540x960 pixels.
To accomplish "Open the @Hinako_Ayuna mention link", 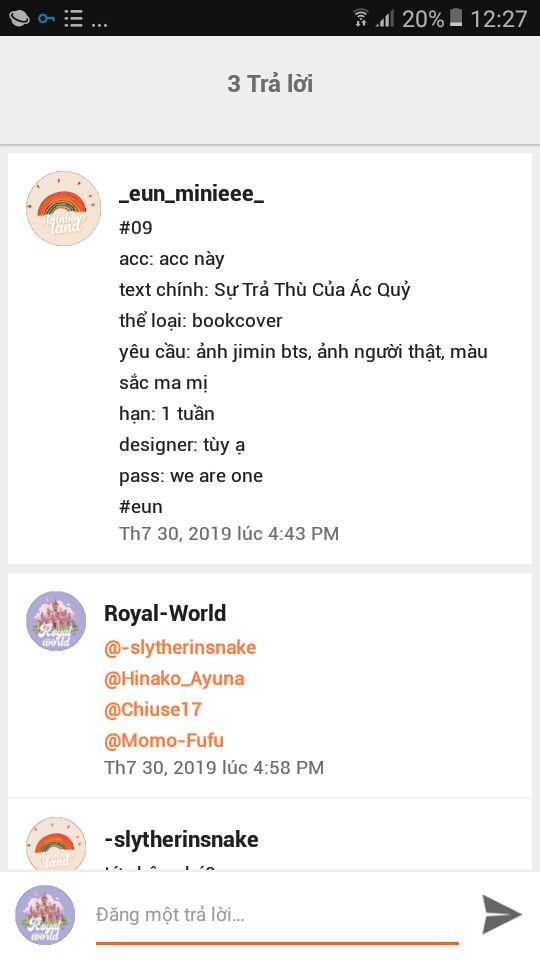I will tap(174, 678).
